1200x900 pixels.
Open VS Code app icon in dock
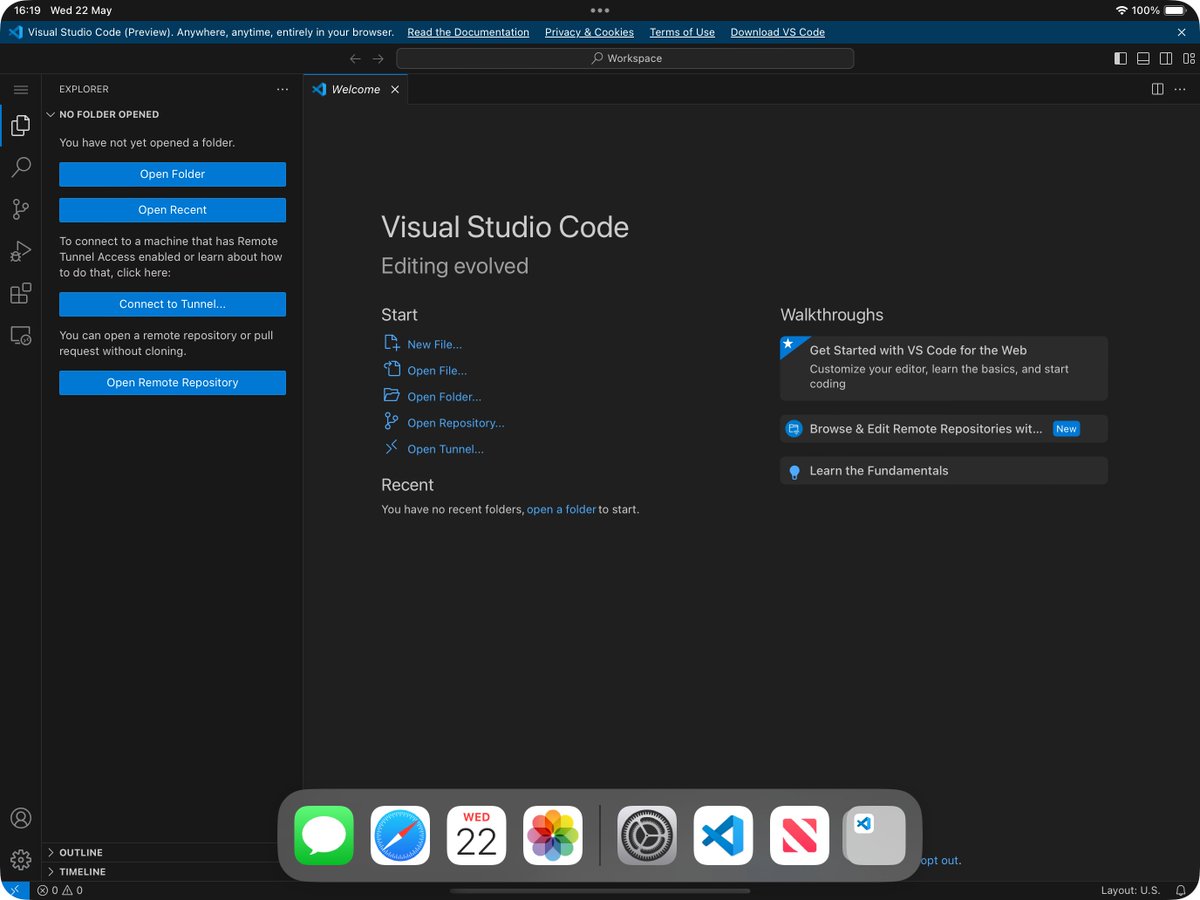tap(723, 835)
